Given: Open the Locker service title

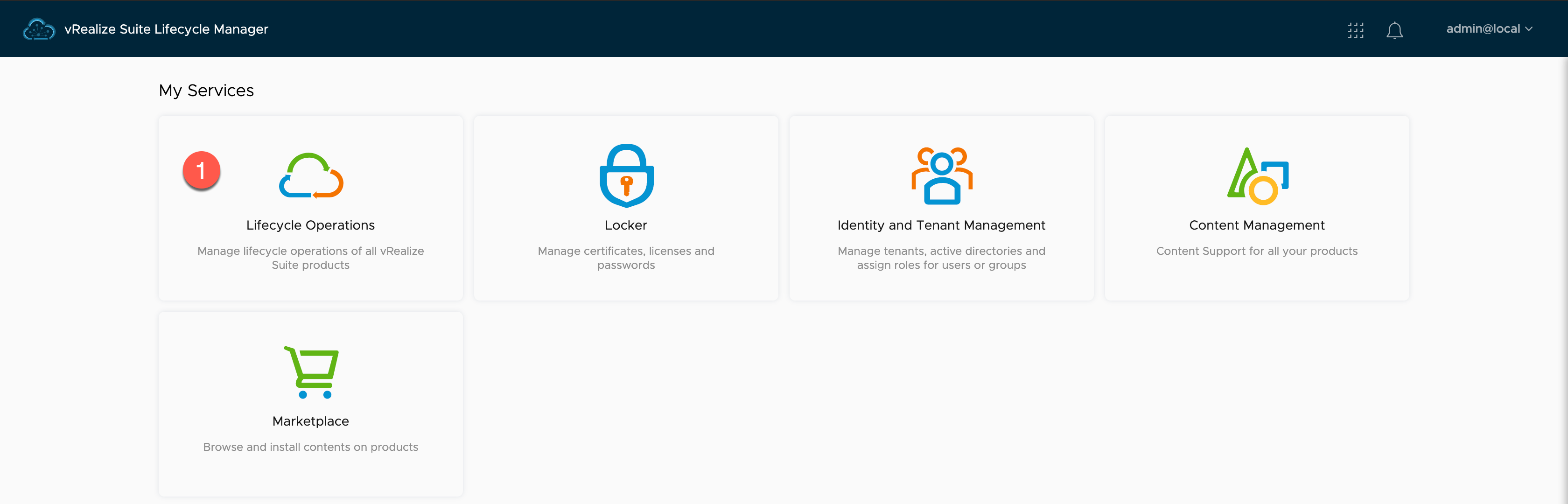Looking at the screenshot, I should click(626, 225).
